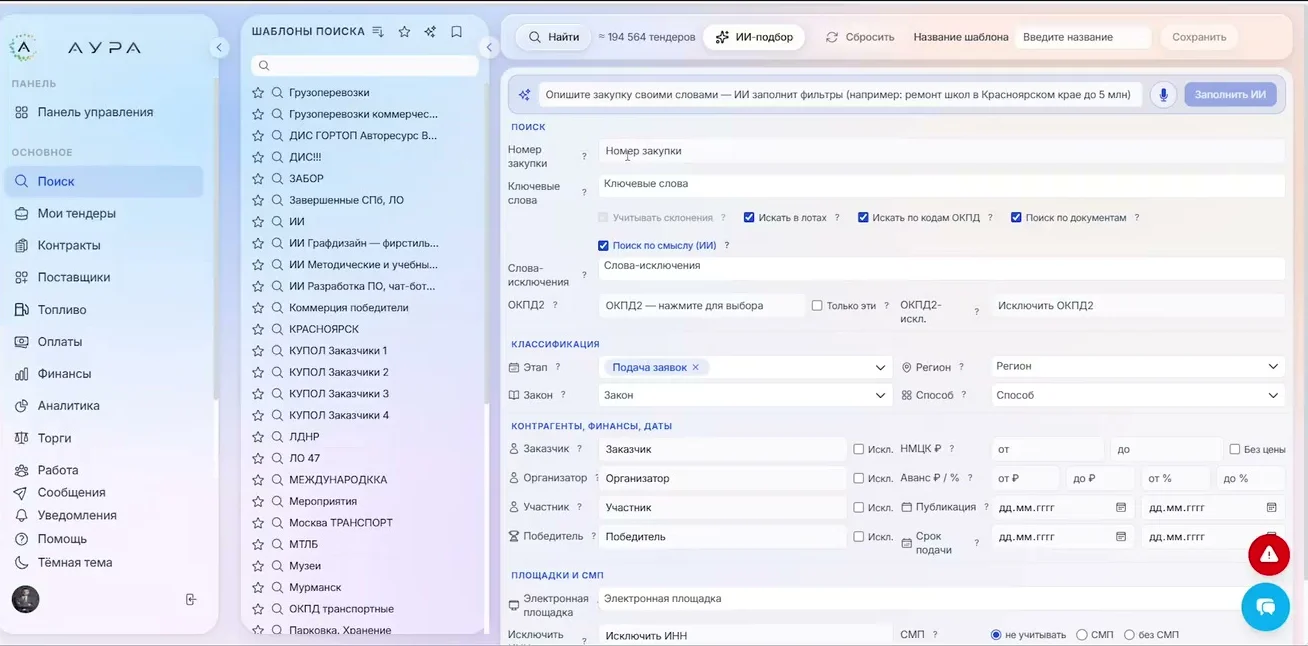Enable the Без цены checkbox
Screen dimensions: 1308x646
(x=1235, y=449)
